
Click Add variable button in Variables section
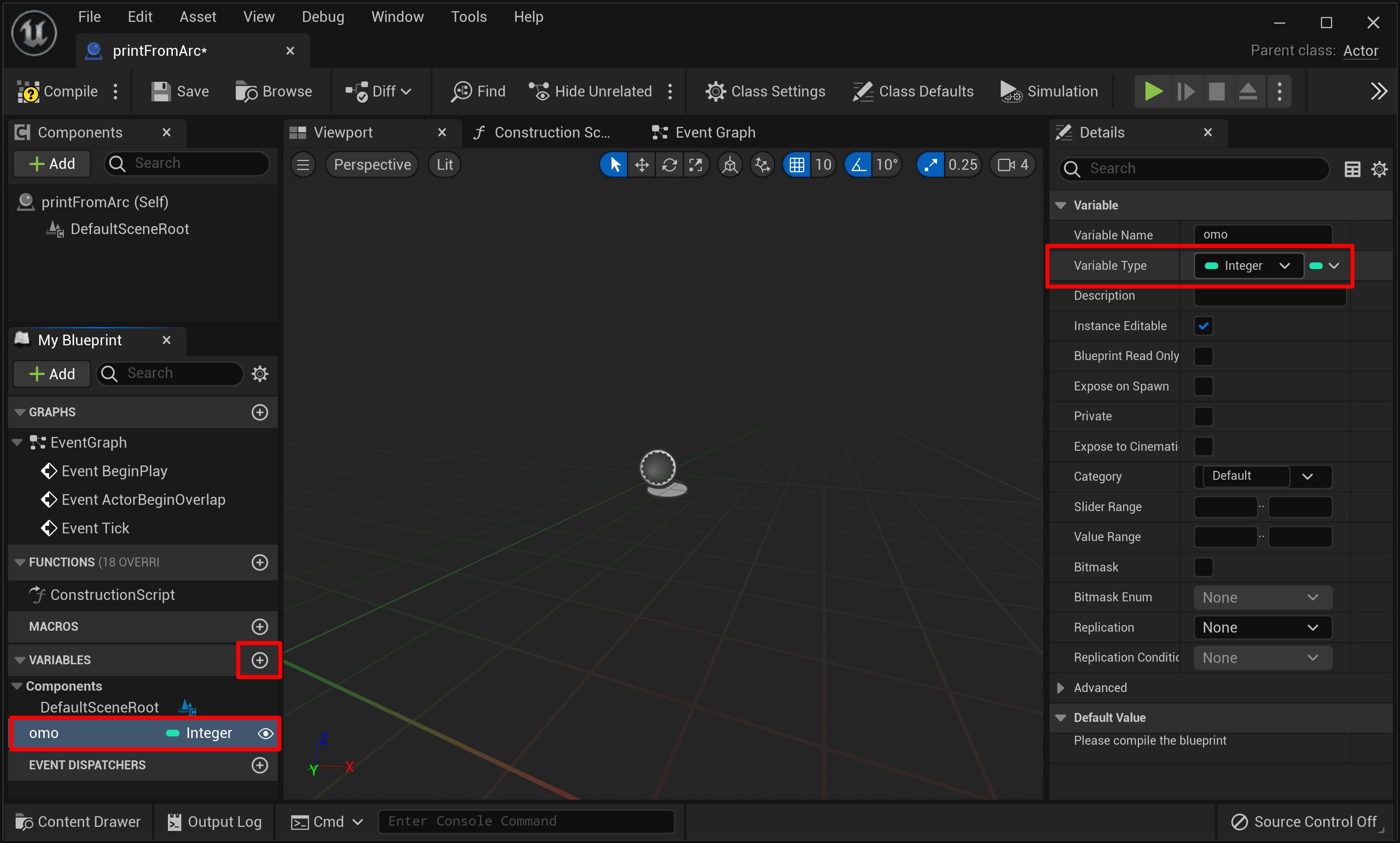click(259, 660)
